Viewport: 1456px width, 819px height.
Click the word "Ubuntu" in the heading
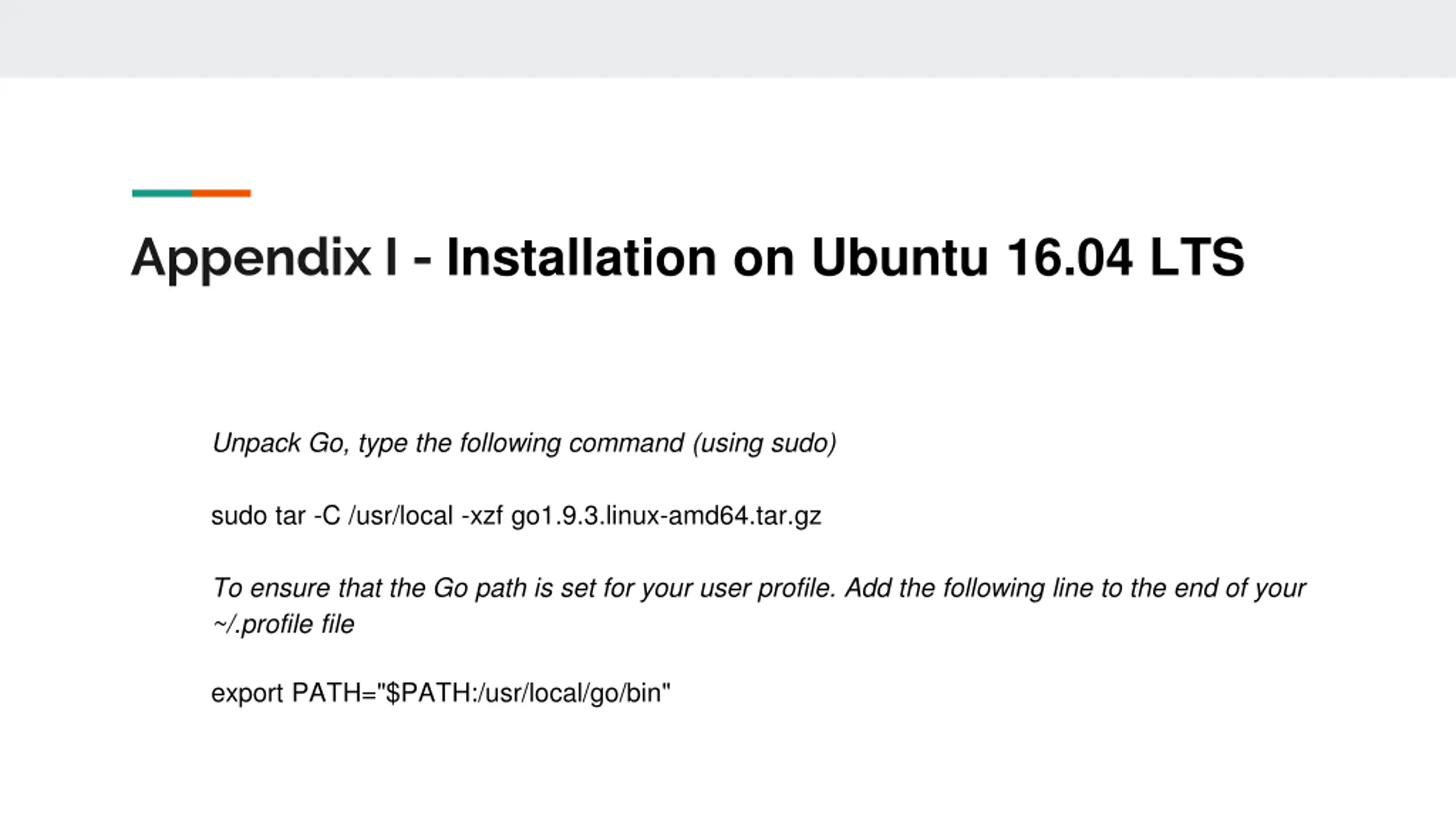click(899, 258)
